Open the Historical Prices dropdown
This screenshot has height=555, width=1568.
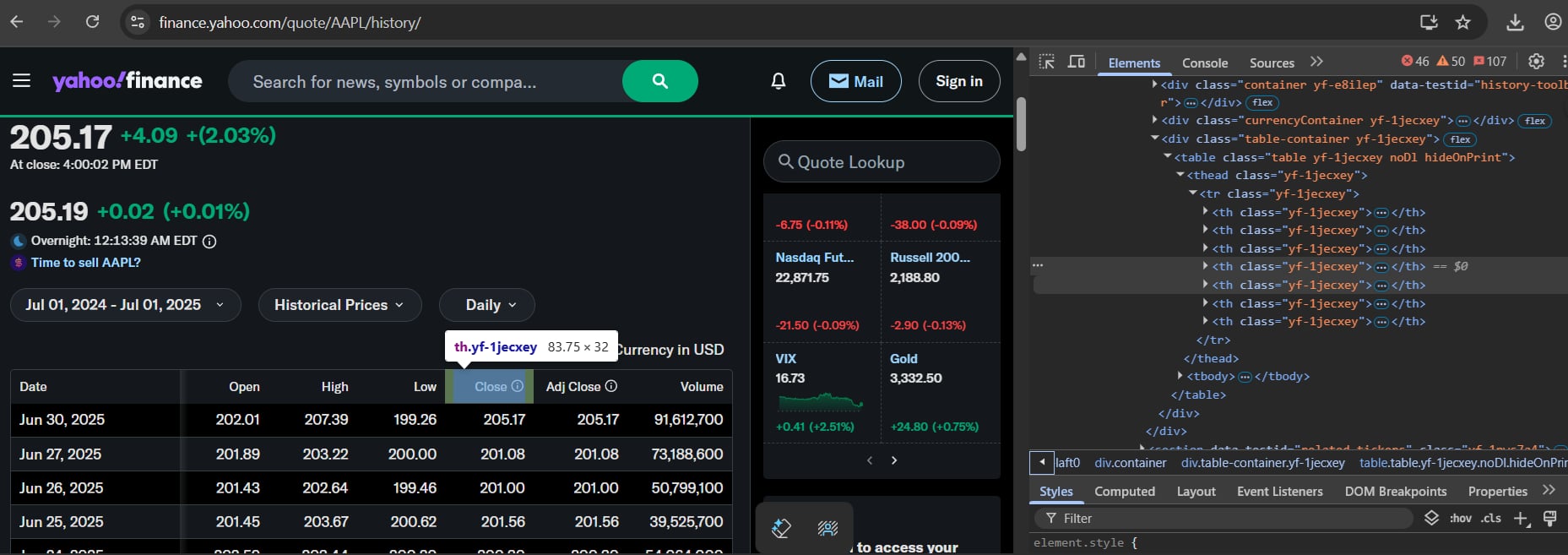click(339, 305)
